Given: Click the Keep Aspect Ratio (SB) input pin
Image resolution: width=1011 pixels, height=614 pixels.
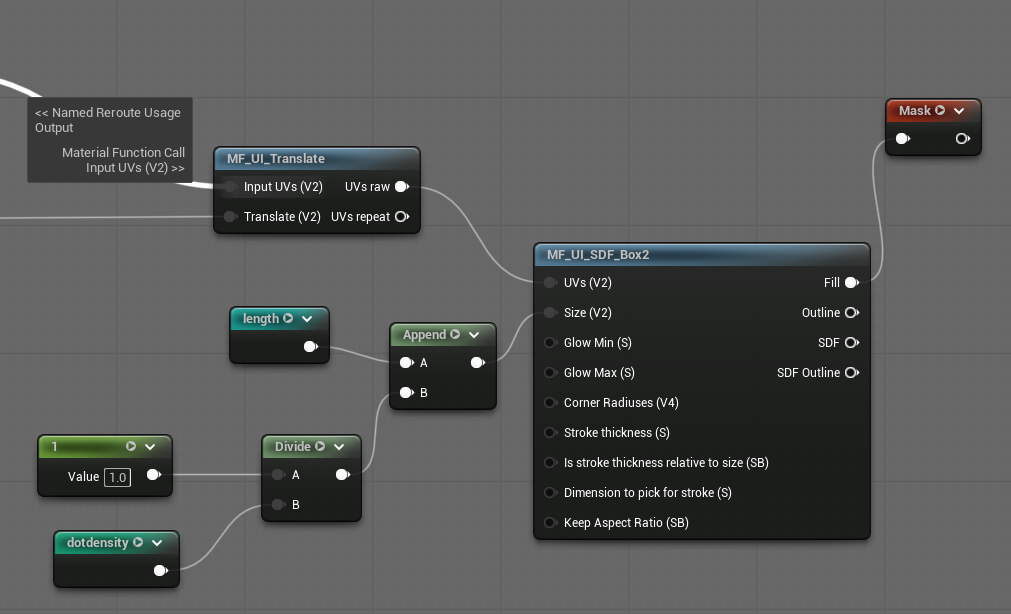Looking at the screenshot, I should pos(550,523).
